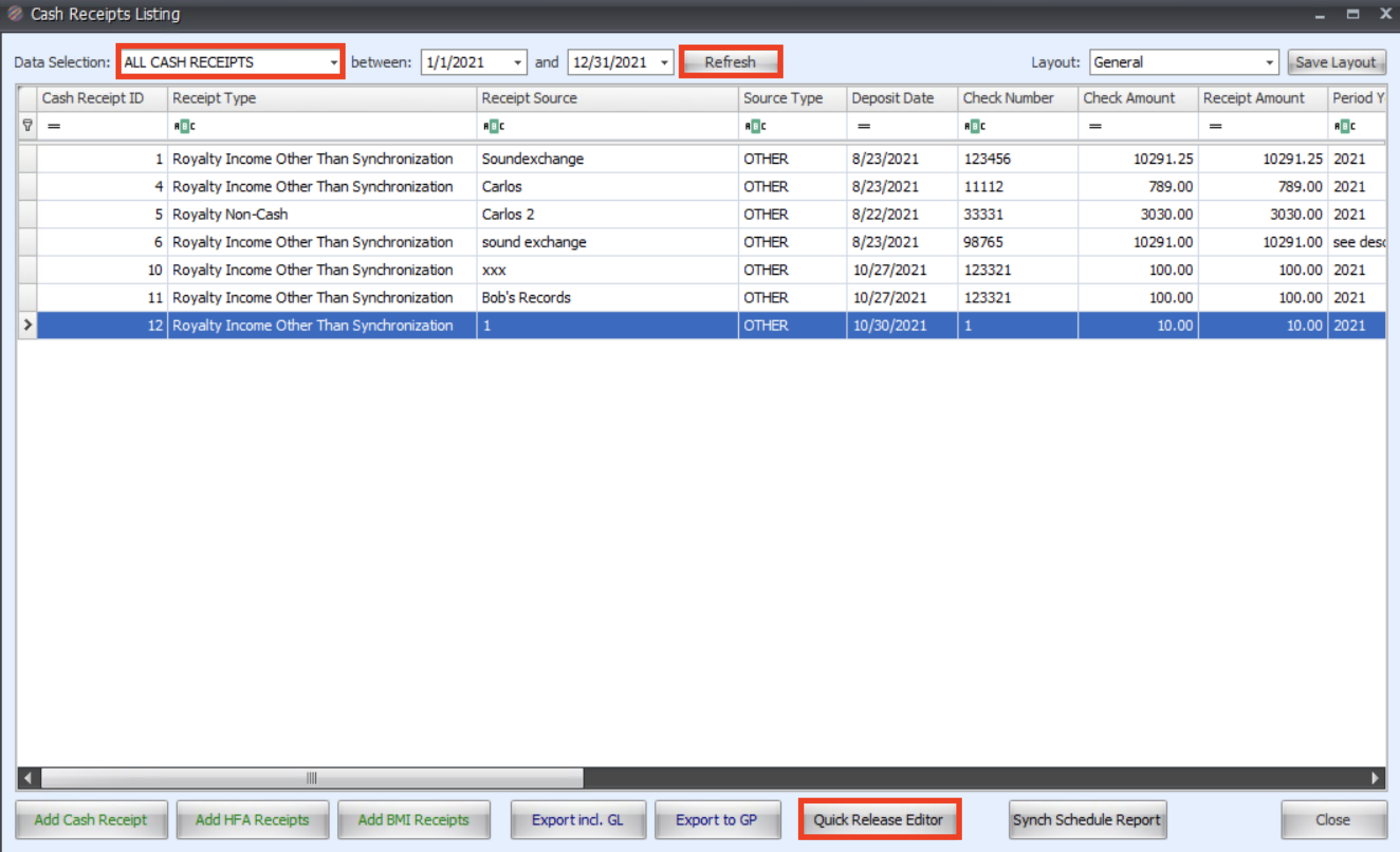Click the filter funnel icon in grid
The height and width of the screenshot is (852, 1400).
[x=27, y=126]
